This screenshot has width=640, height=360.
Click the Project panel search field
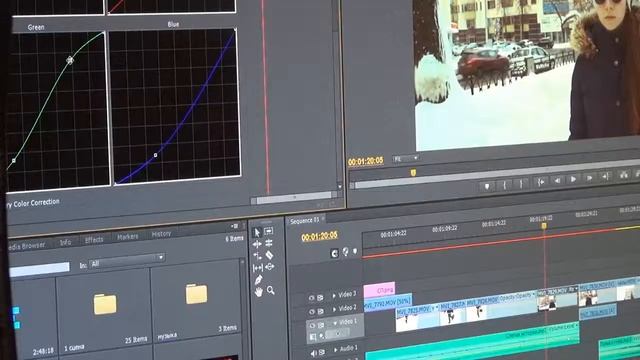click(x=39, y=269)
